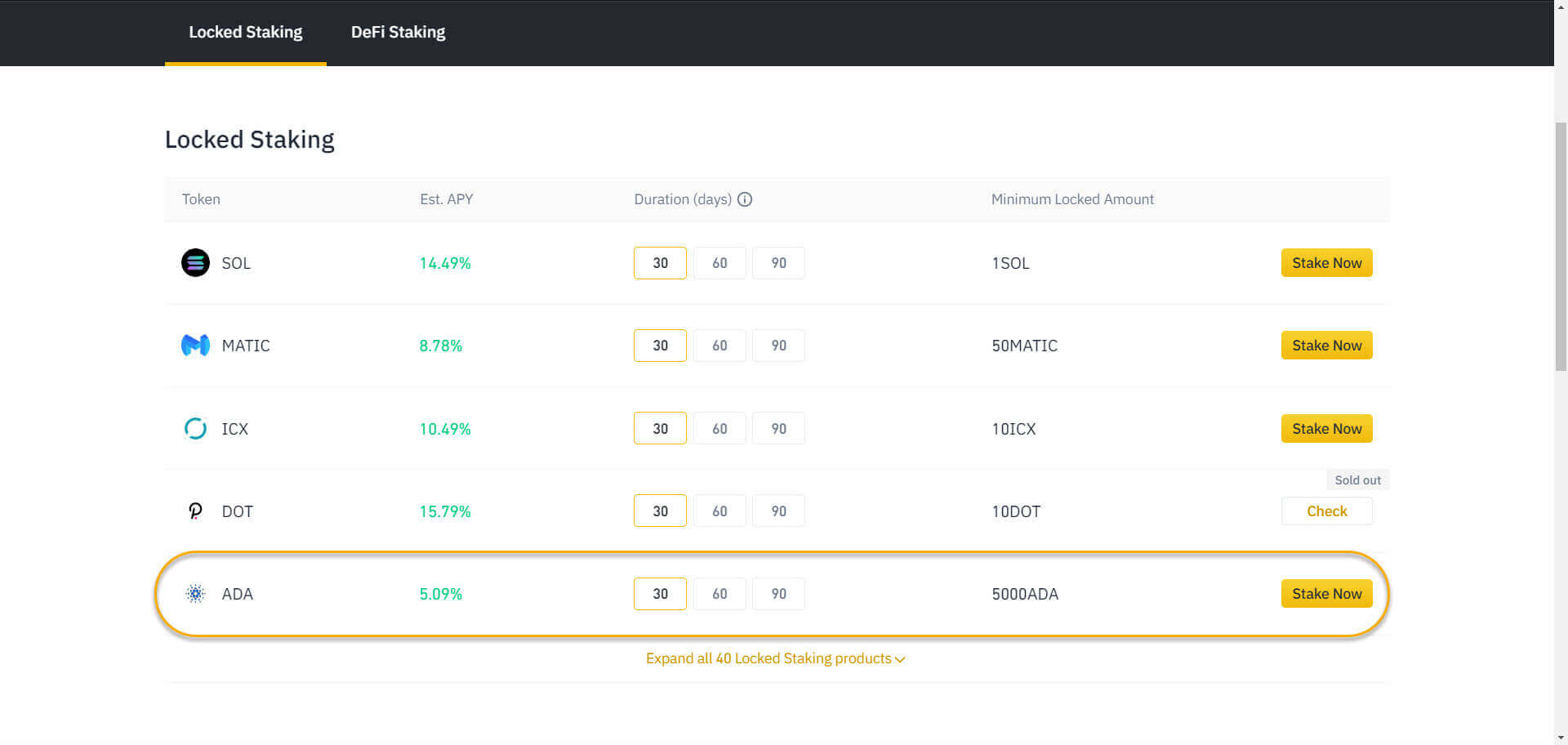The image size is (1568, 745).
Task: Click Stake Now for MATIC
Action: [x=1326, y=346]
